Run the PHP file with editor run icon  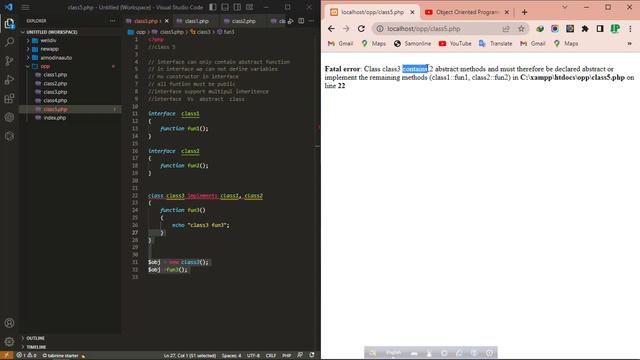tap(290, 21)
